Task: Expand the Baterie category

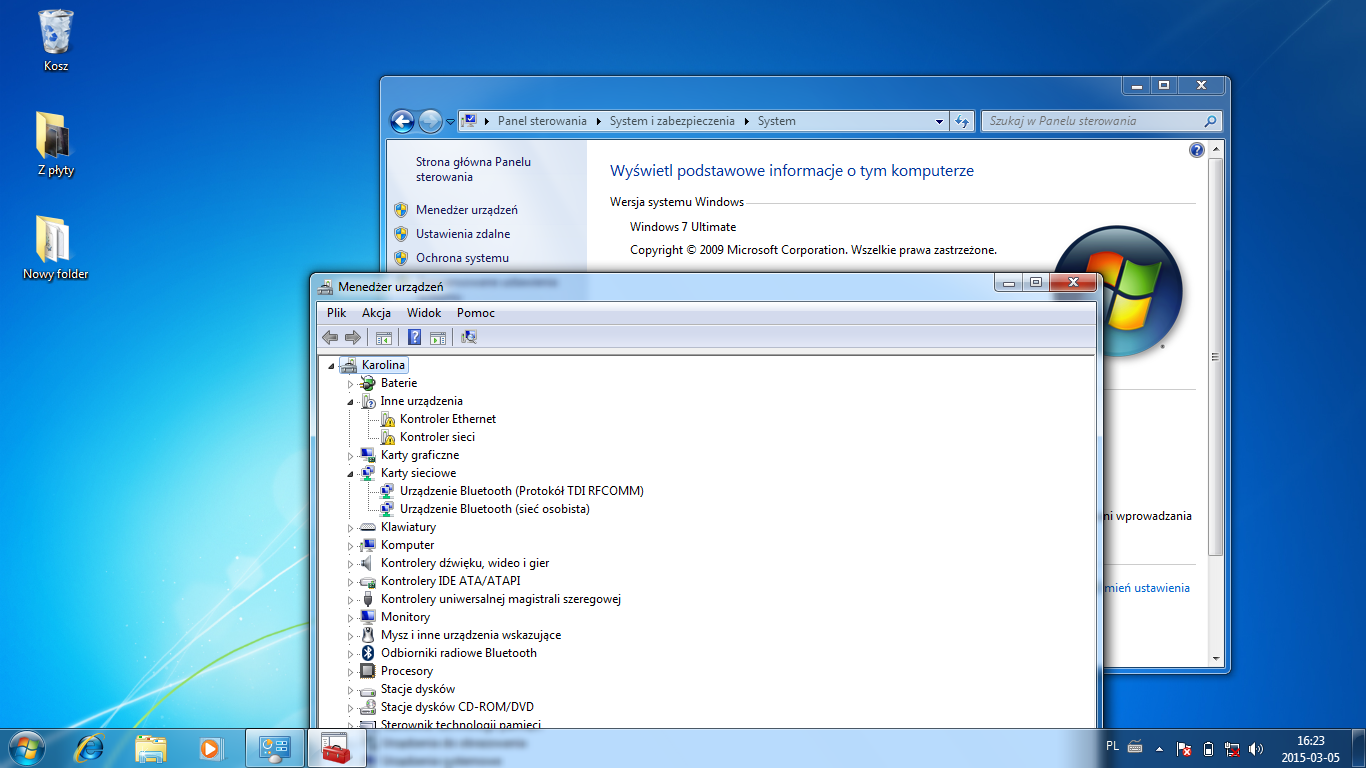Action: click(x=351, y=383)
